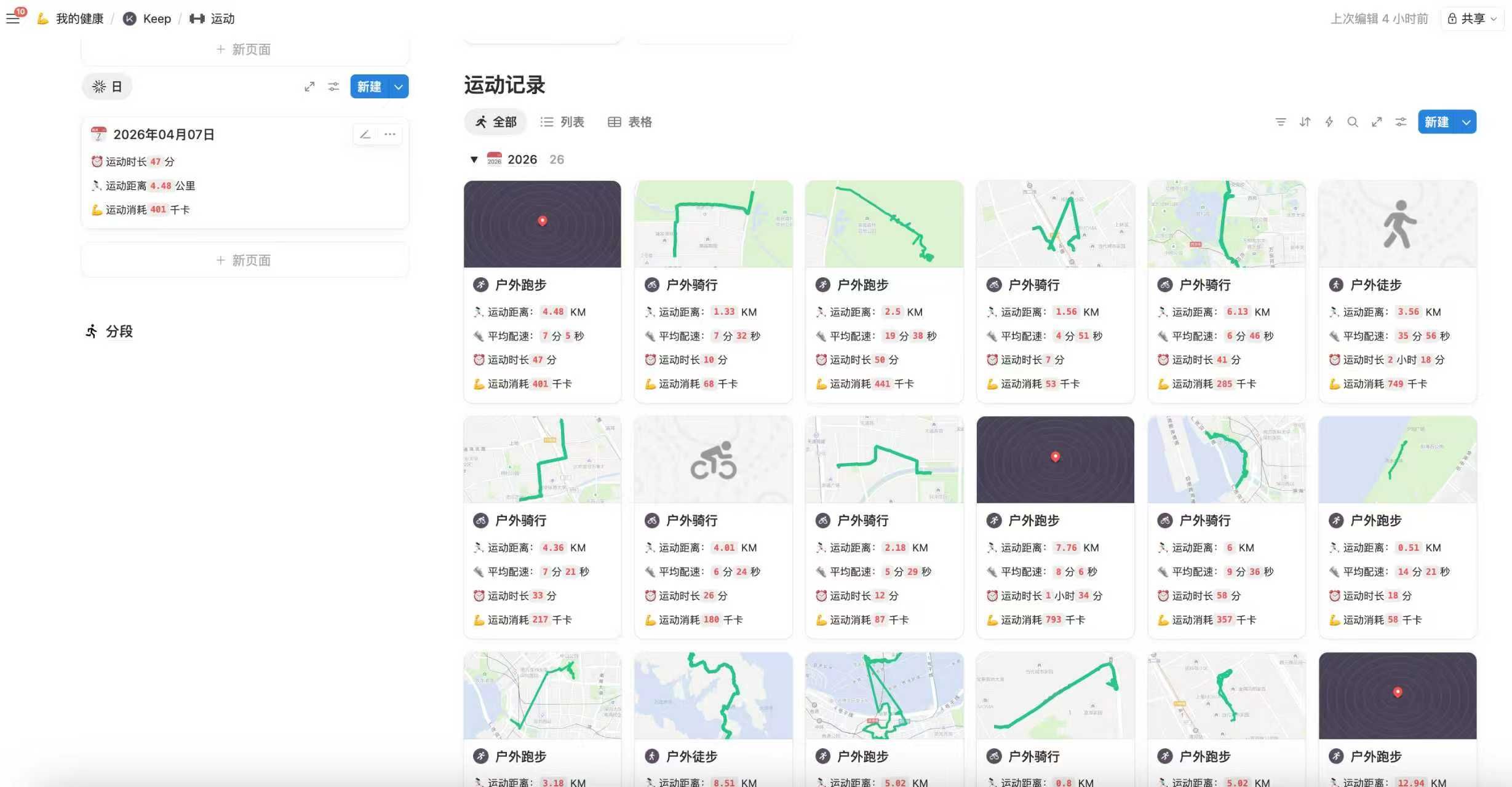Open the 共享 share dropdown
This screenshot has width=1512, height=787.
pos(1472,18)
